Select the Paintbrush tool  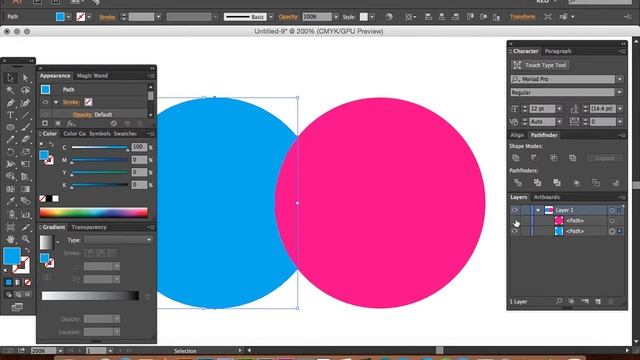click(25, 127)
